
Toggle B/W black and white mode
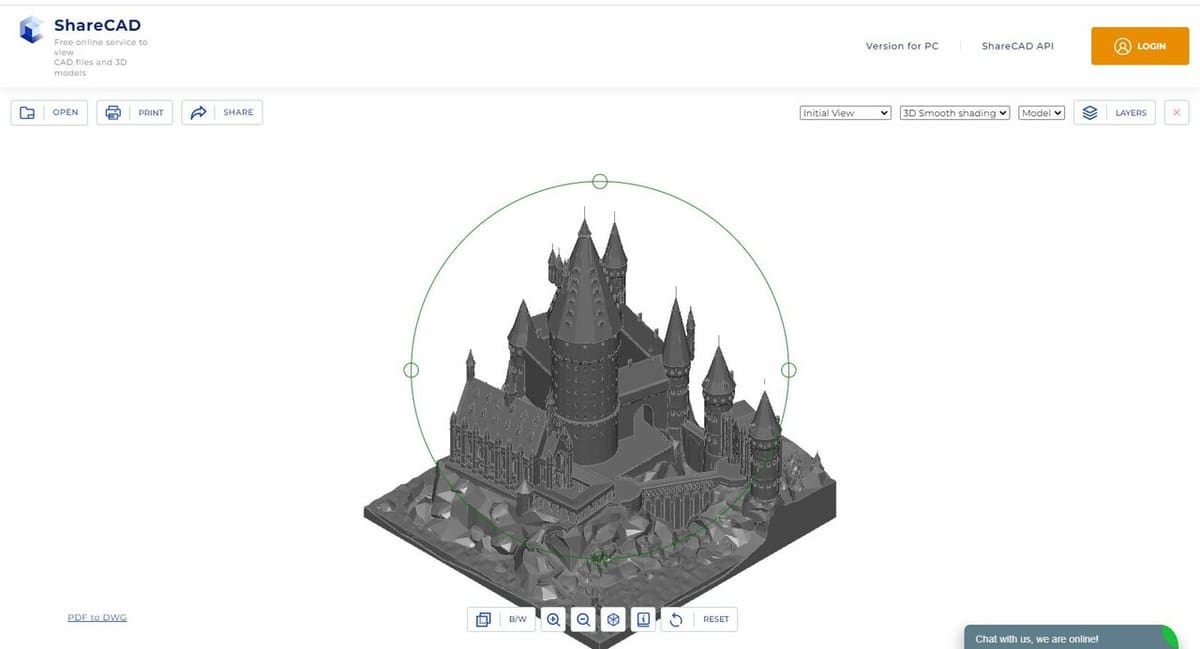[501, 619]
